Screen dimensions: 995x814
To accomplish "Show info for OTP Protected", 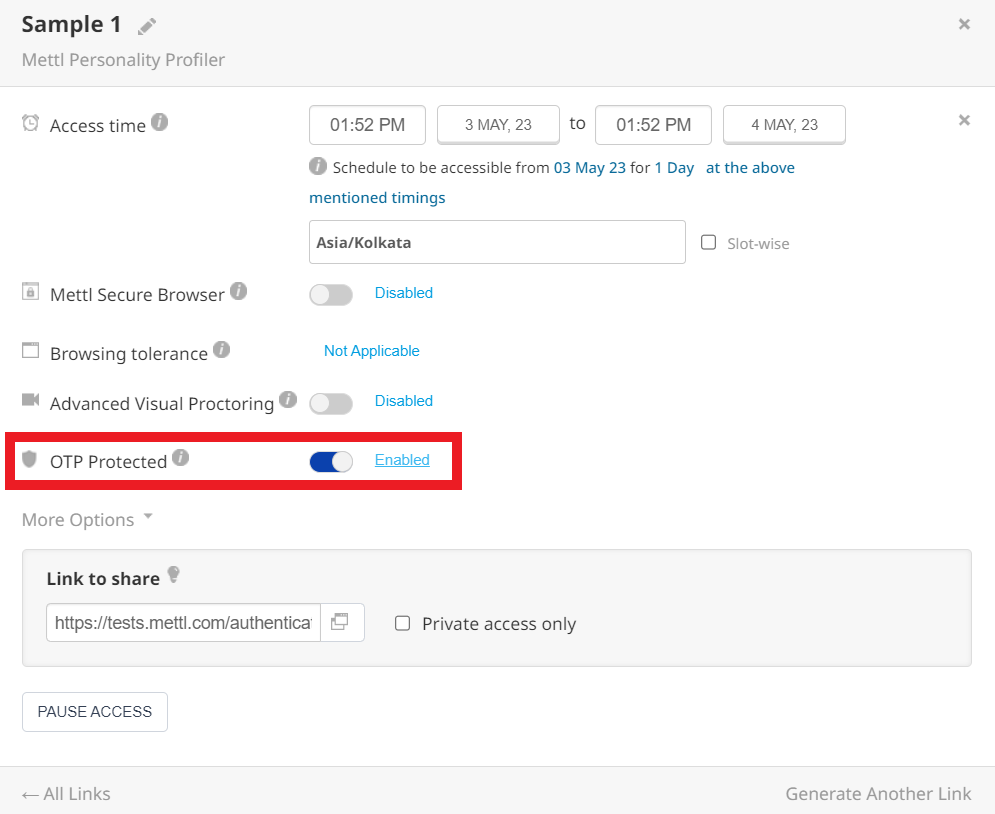I will point(180,457).
